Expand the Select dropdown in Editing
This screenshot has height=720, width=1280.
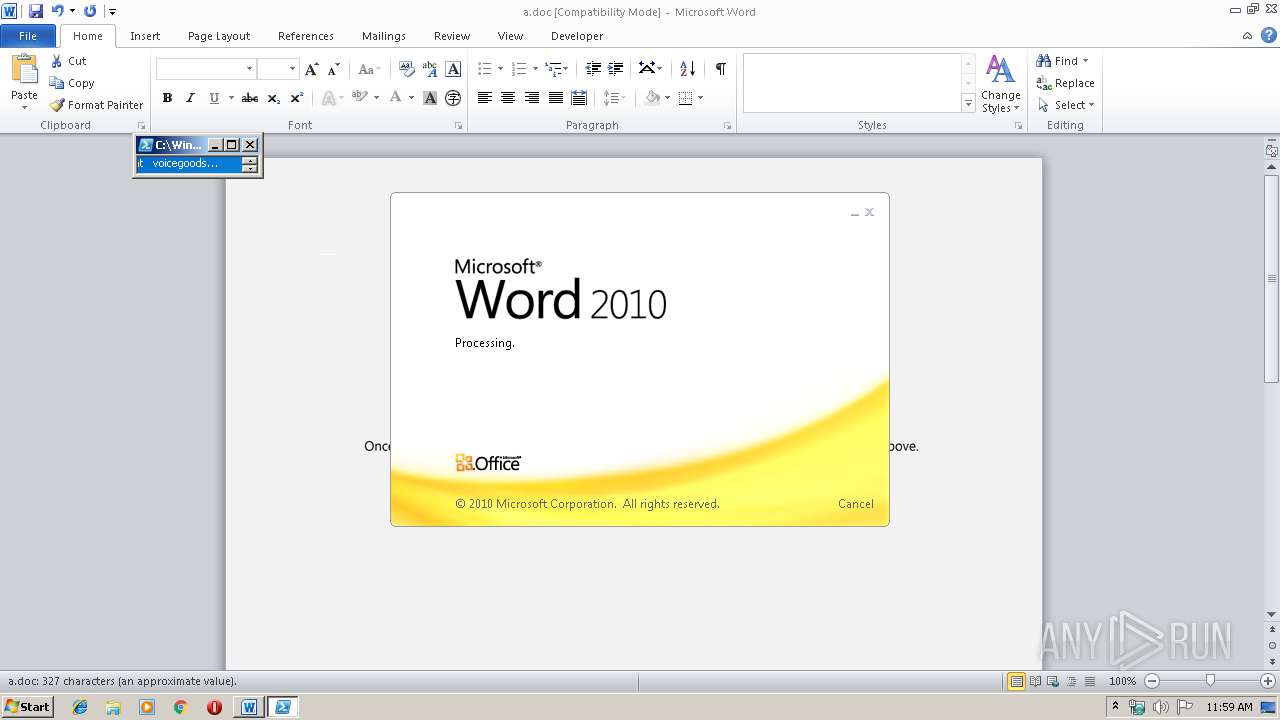(x=1091, y=105)
